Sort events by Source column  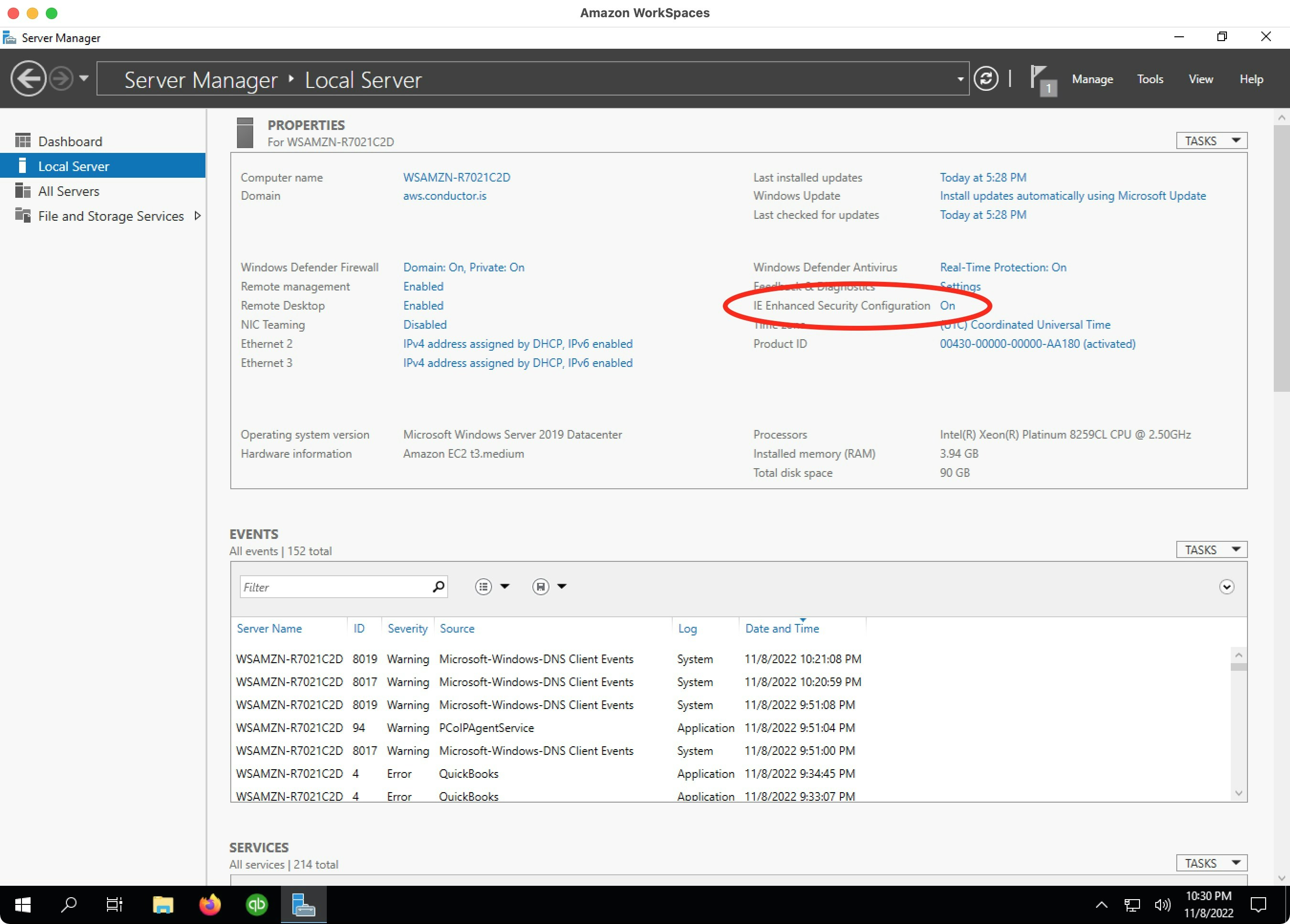(457, 628)
